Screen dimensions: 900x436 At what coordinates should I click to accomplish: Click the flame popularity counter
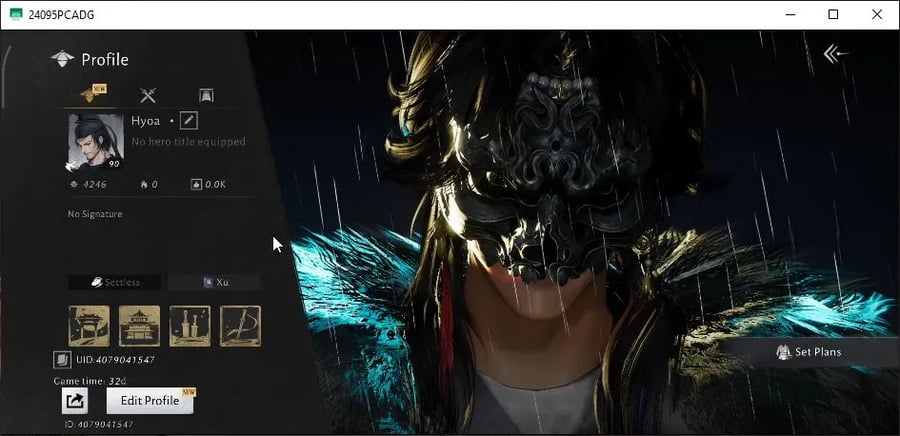(x=148, y=185)
